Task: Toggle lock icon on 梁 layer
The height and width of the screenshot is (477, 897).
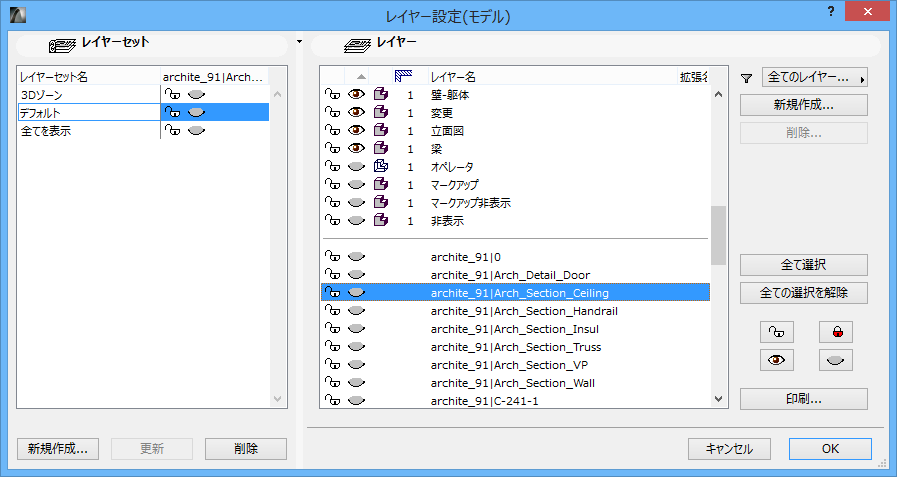Action: point(332,149)
